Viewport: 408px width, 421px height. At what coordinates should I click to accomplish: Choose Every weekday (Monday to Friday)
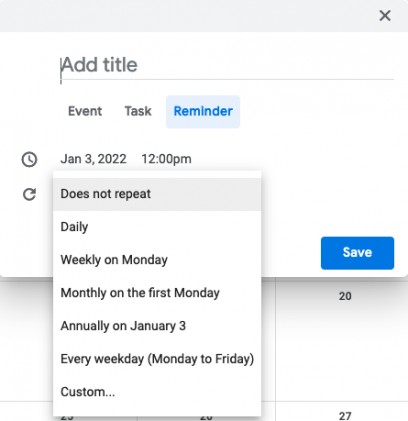[x=157, y=359]
